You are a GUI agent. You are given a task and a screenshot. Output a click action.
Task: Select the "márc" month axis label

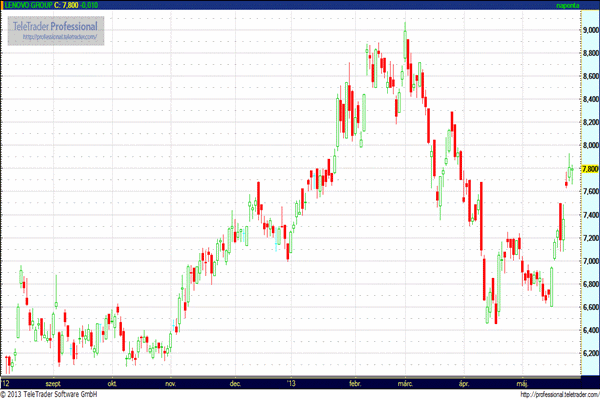click(405, 383)
